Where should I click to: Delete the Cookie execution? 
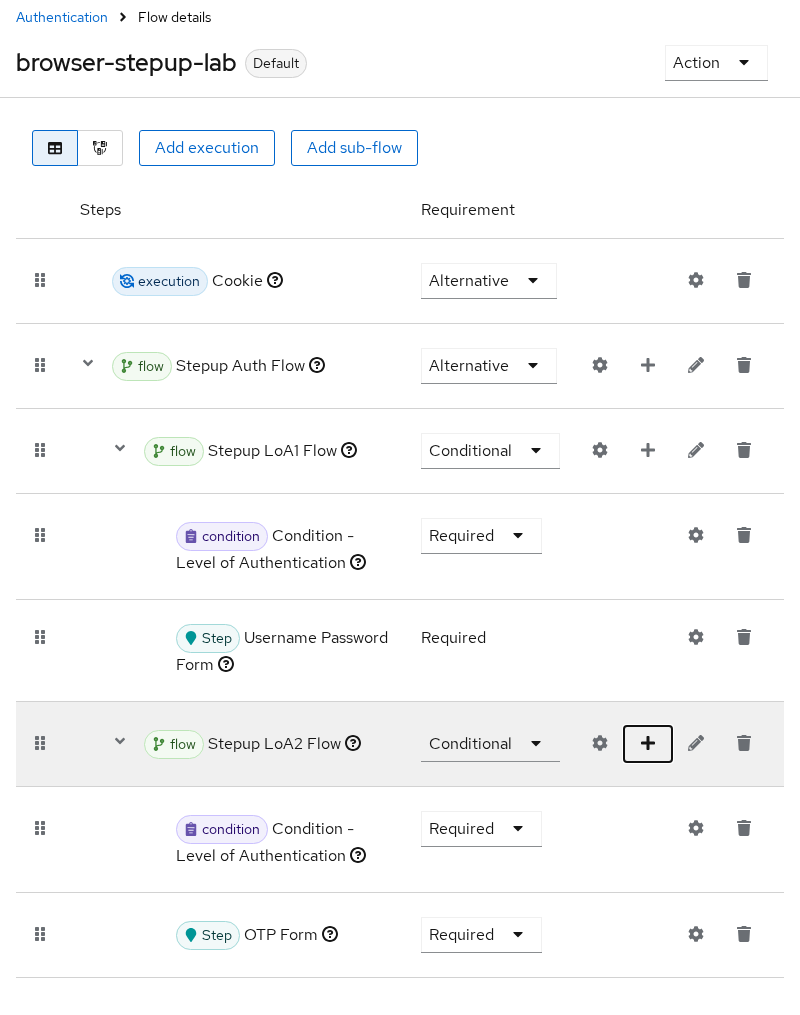coord(744,280)
